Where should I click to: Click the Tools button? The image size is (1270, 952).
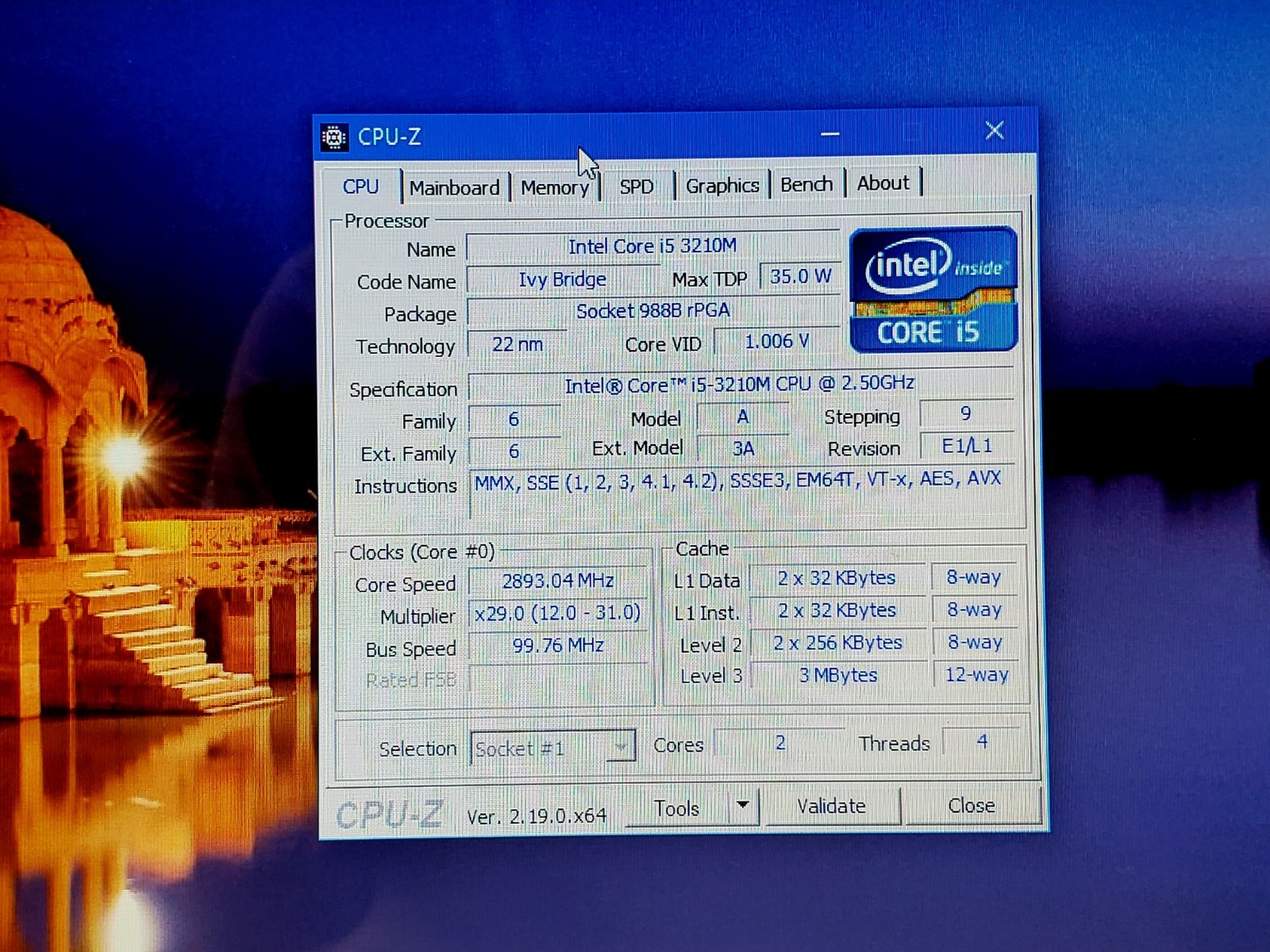click(676, 808)
